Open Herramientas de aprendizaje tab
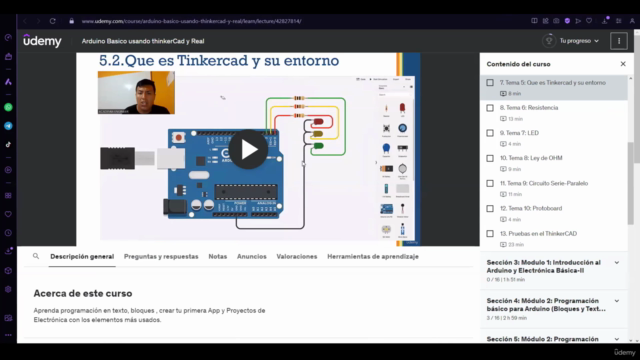This screenshot has width=640, height=360. click(373, 256)
